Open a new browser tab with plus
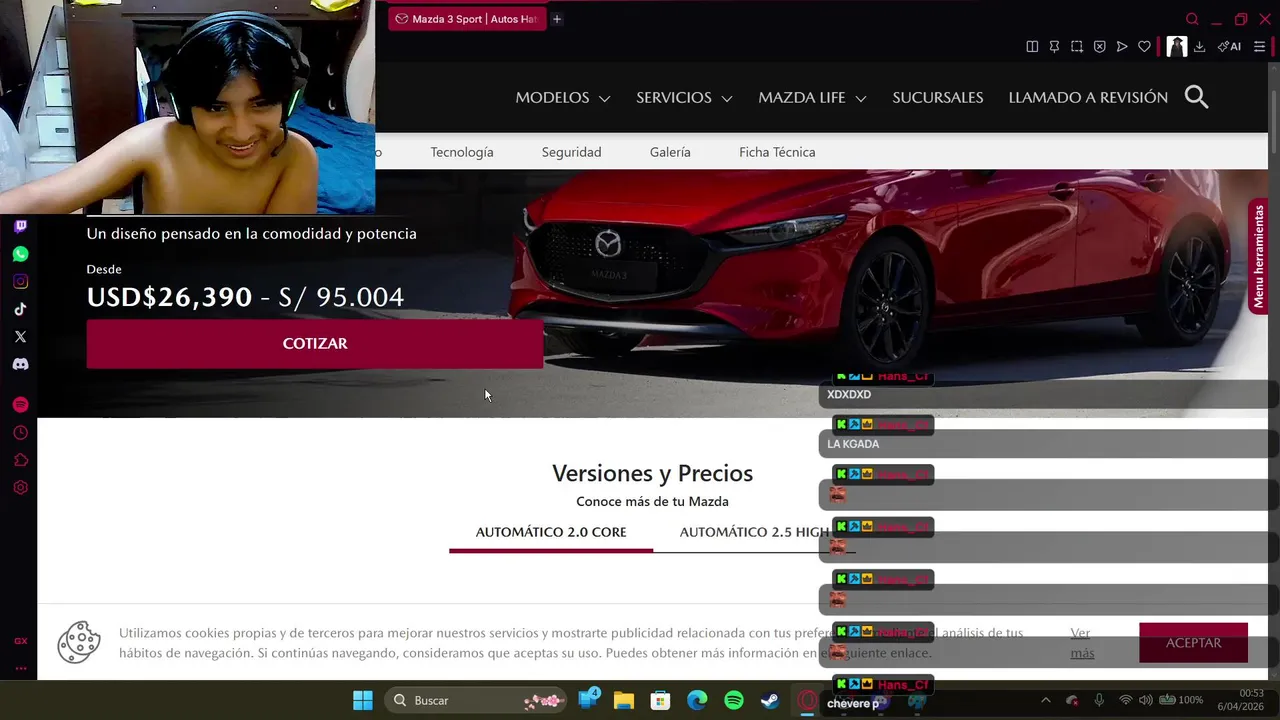 point(557,19)
